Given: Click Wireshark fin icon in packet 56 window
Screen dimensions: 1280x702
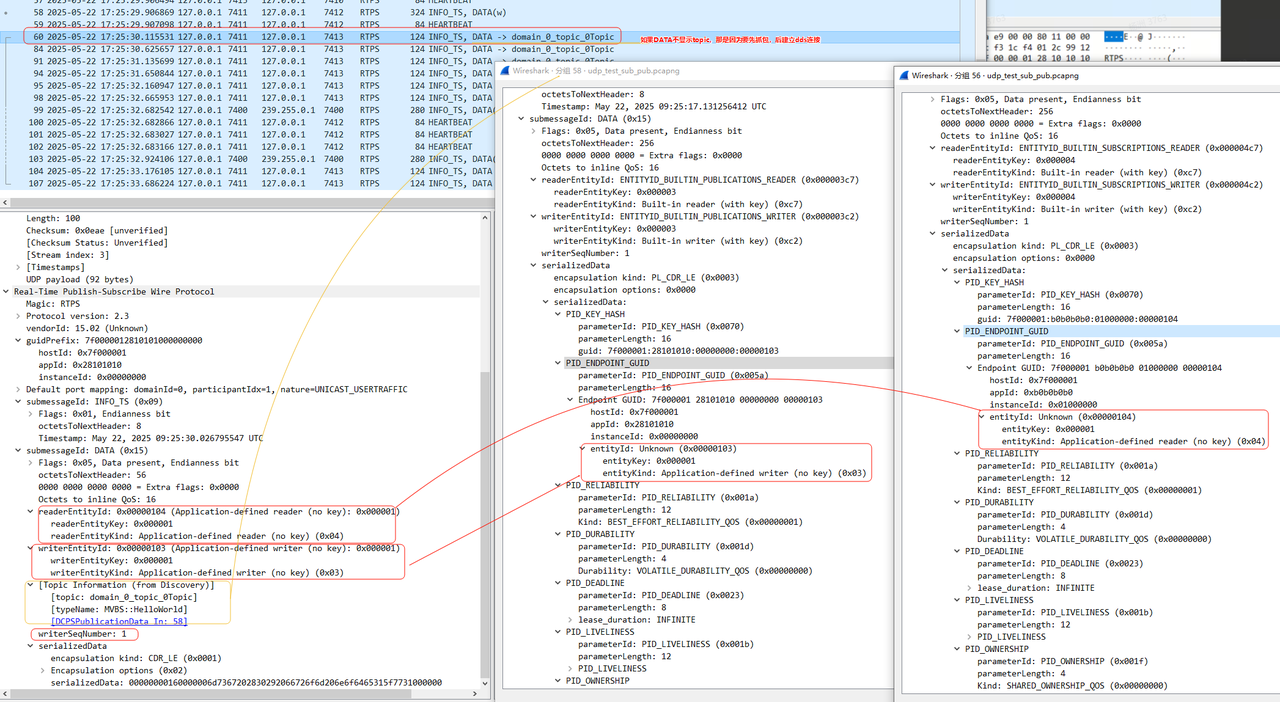Looking at the screenshot, I should (x=903, y=75).
